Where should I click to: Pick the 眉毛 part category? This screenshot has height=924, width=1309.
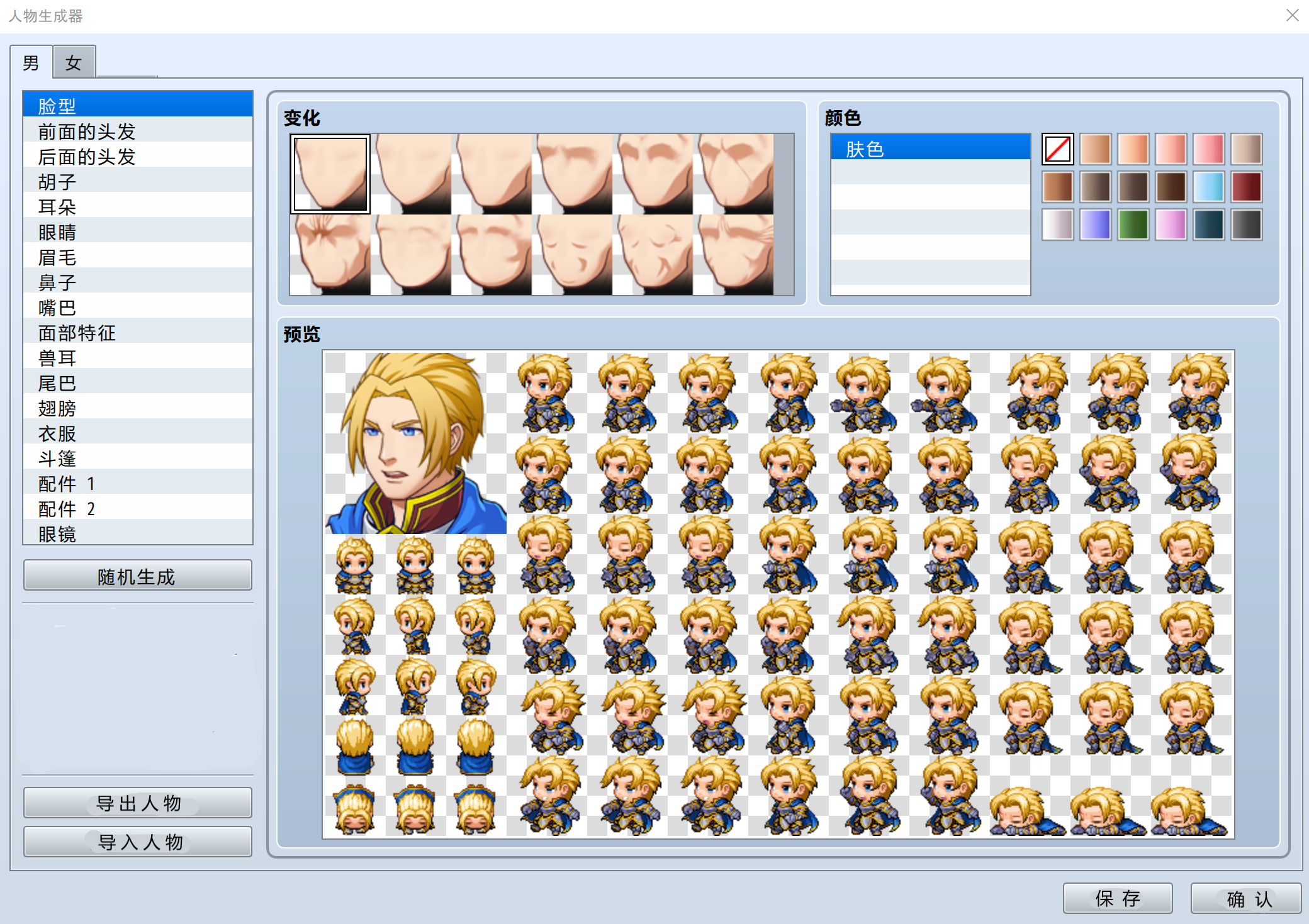pos(138,257)
